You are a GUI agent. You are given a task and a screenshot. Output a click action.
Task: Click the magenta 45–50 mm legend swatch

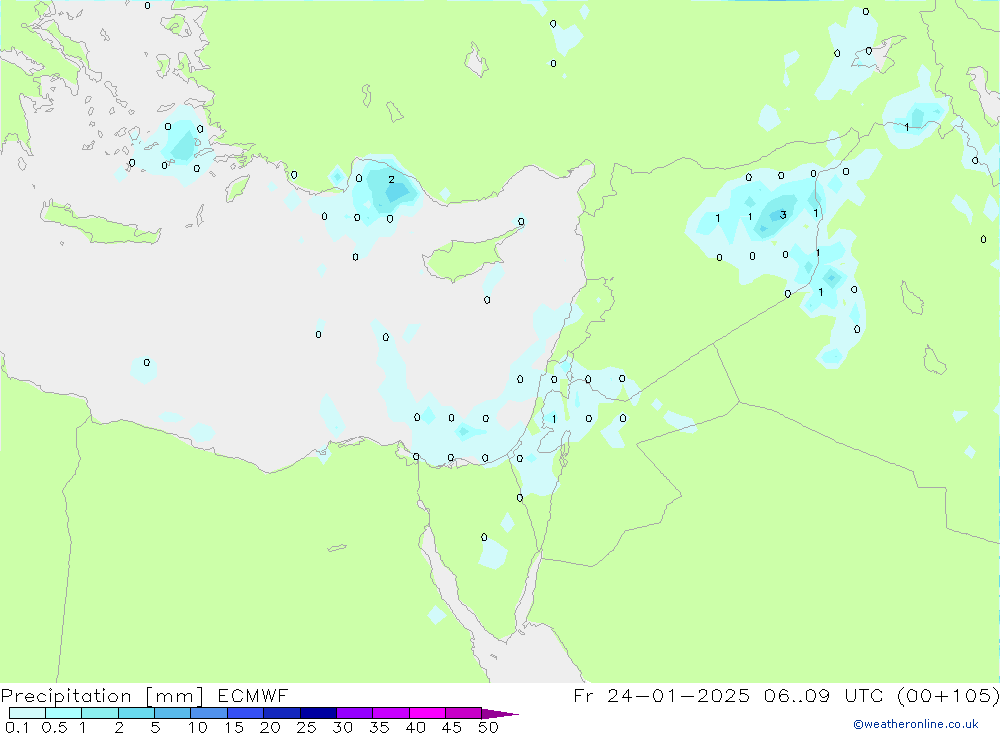click(463, 713)
